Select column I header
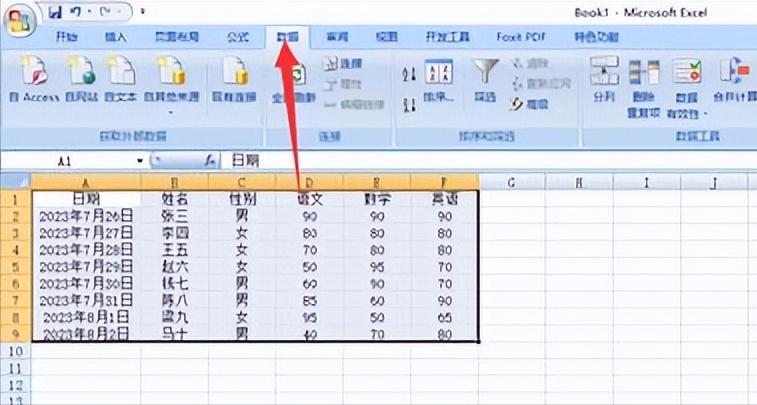This screenshot has width=757, height=405. tap(646, 182)
